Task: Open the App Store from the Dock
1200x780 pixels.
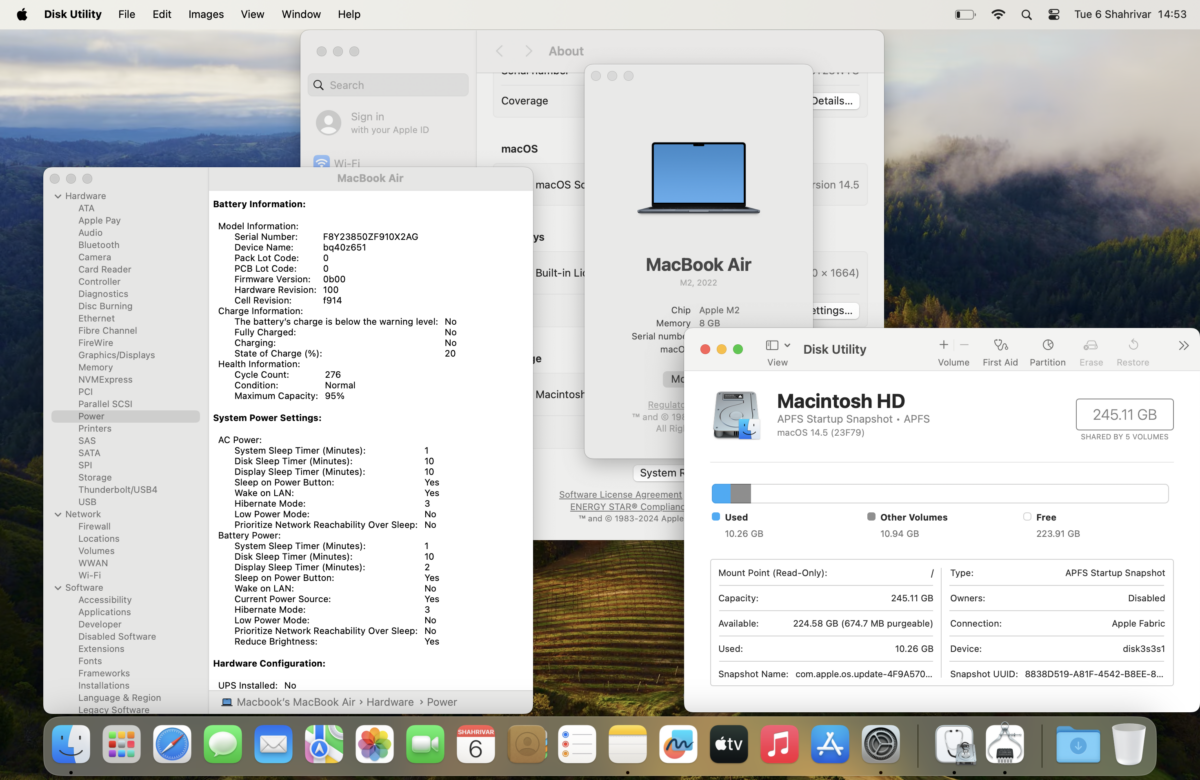Action: (830, 744)
